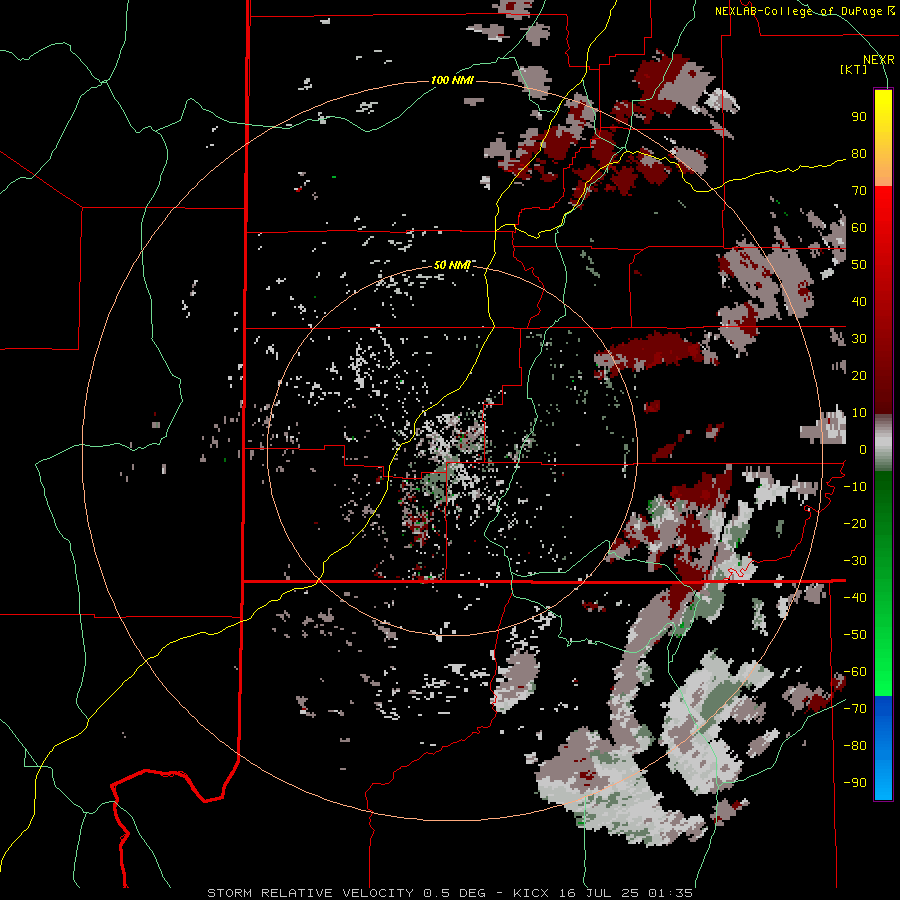Click the 90 value on velocity scale

859,117
